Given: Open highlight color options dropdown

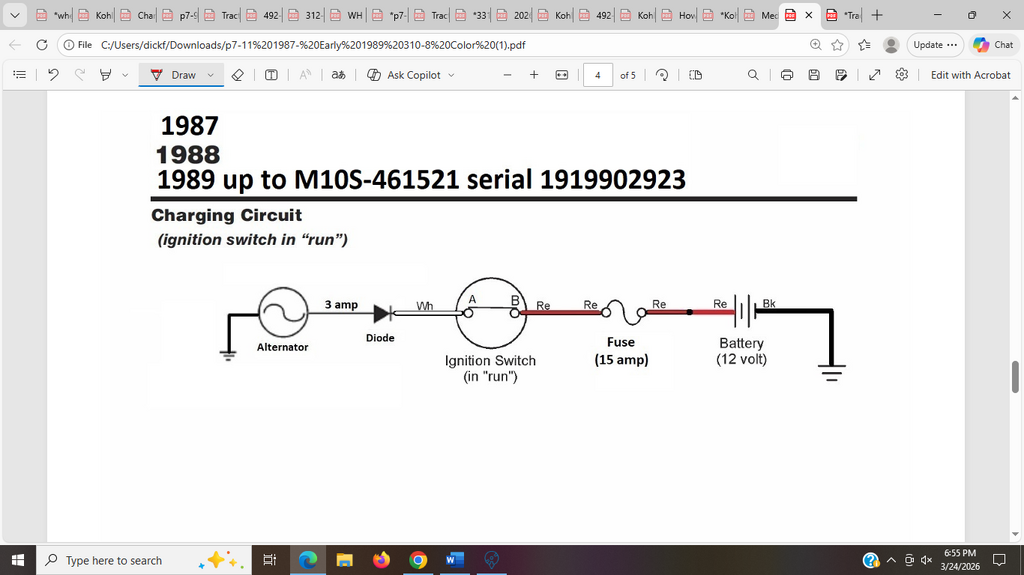Looking at the screenshot, I should tap(125, 75).
